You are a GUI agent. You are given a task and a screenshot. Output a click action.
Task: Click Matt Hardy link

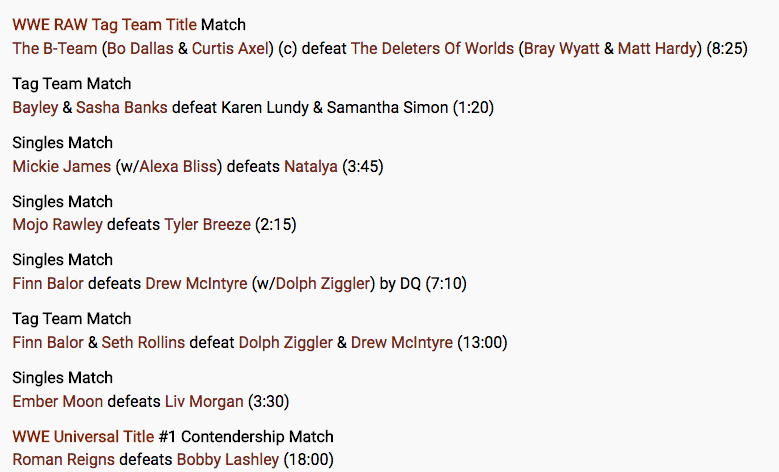(x=657, y=49)
